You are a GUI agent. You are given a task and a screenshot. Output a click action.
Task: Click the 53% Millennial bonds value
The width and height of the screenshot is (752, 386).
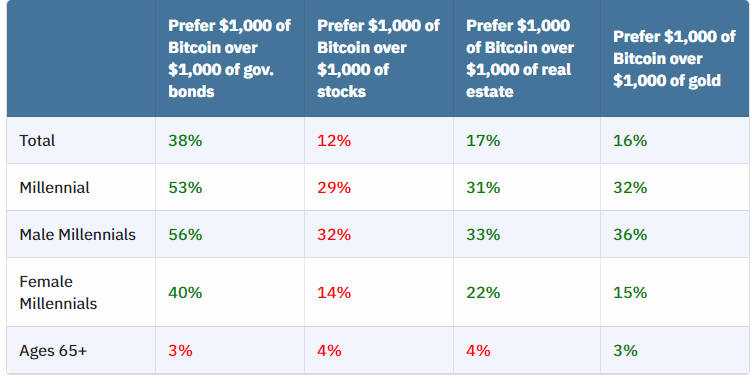pyautogui.click(x=185, y=187)
